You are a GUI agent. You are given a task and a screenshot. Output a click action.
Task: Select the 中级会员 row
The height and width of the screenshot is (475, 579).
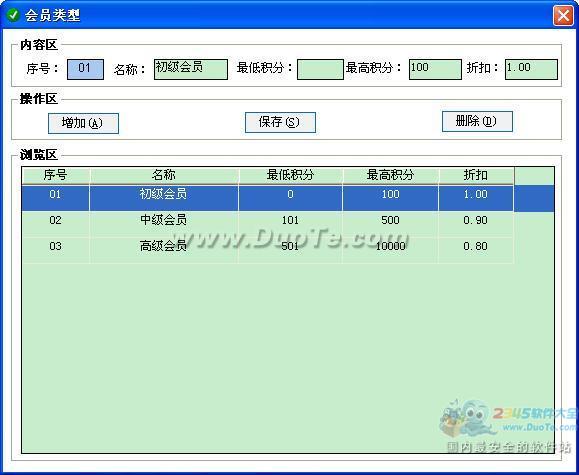288,224
